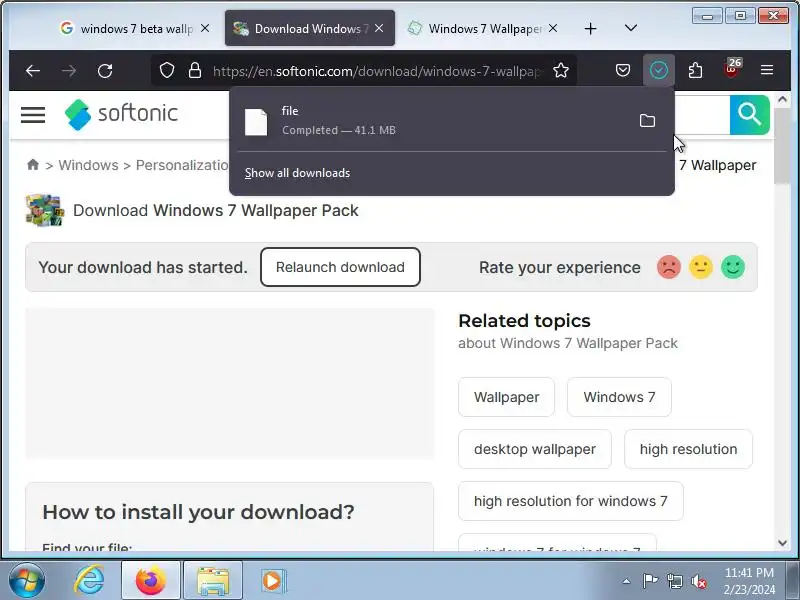
Task: Reload the current page
Action: 105,70
